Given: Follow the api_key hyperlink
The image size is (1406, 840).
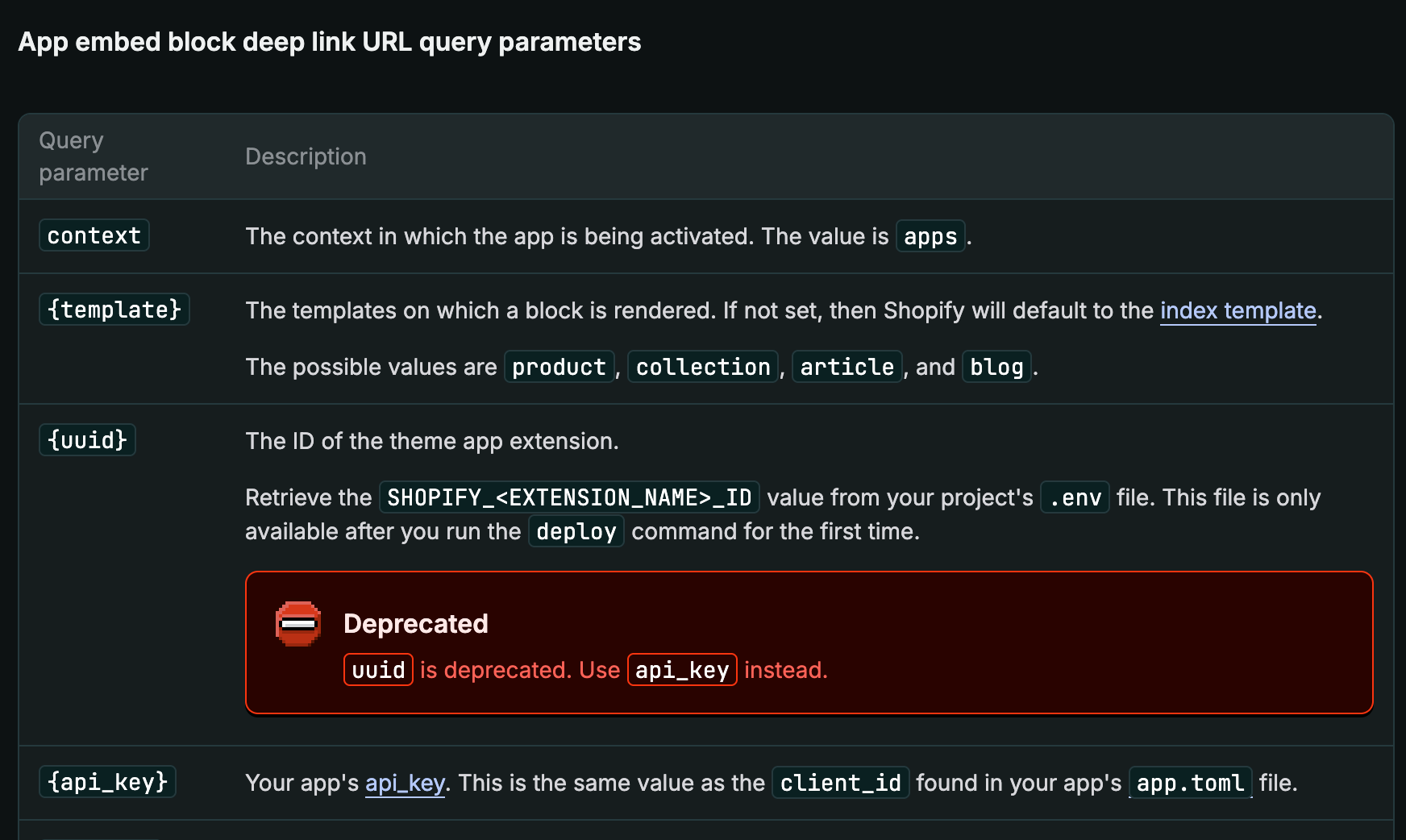Looking at the screenshot, I should pyautogui.click(x=405, y=783).
